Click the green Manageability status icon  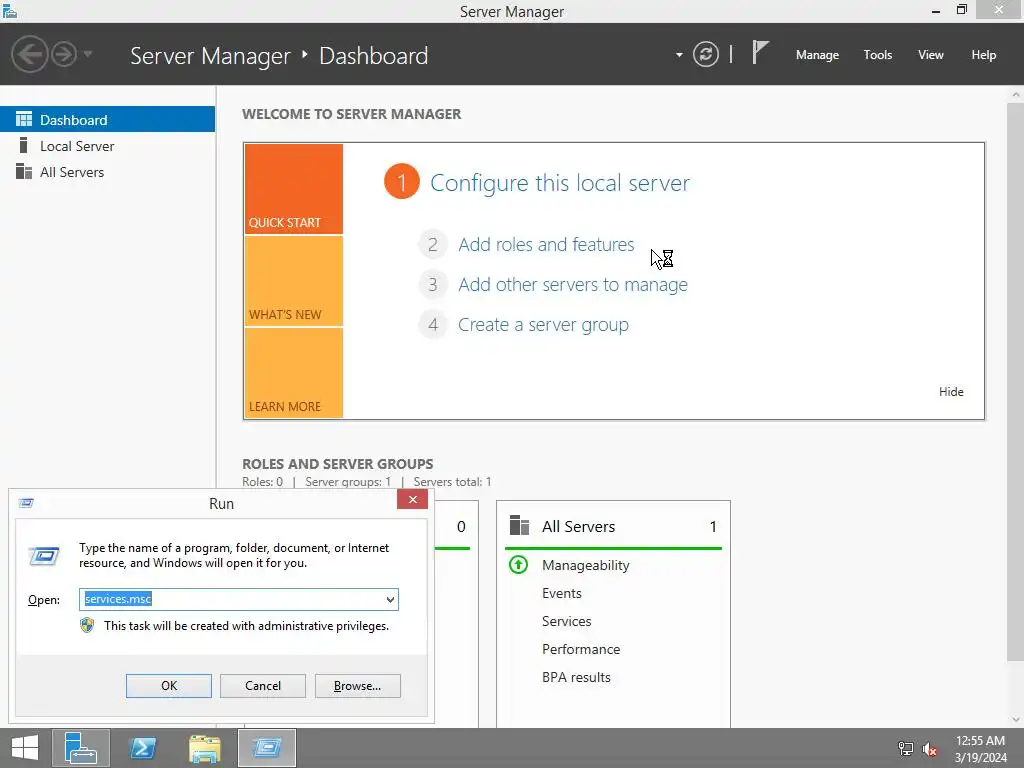coord(519,564)
